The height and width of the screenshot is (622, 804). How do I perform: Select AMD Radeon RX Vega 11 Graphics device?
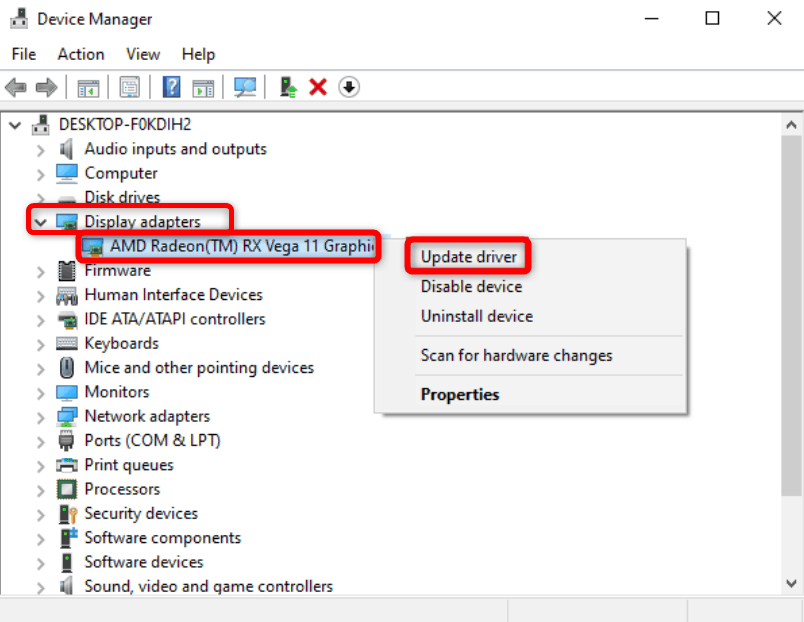coord(240,246)
